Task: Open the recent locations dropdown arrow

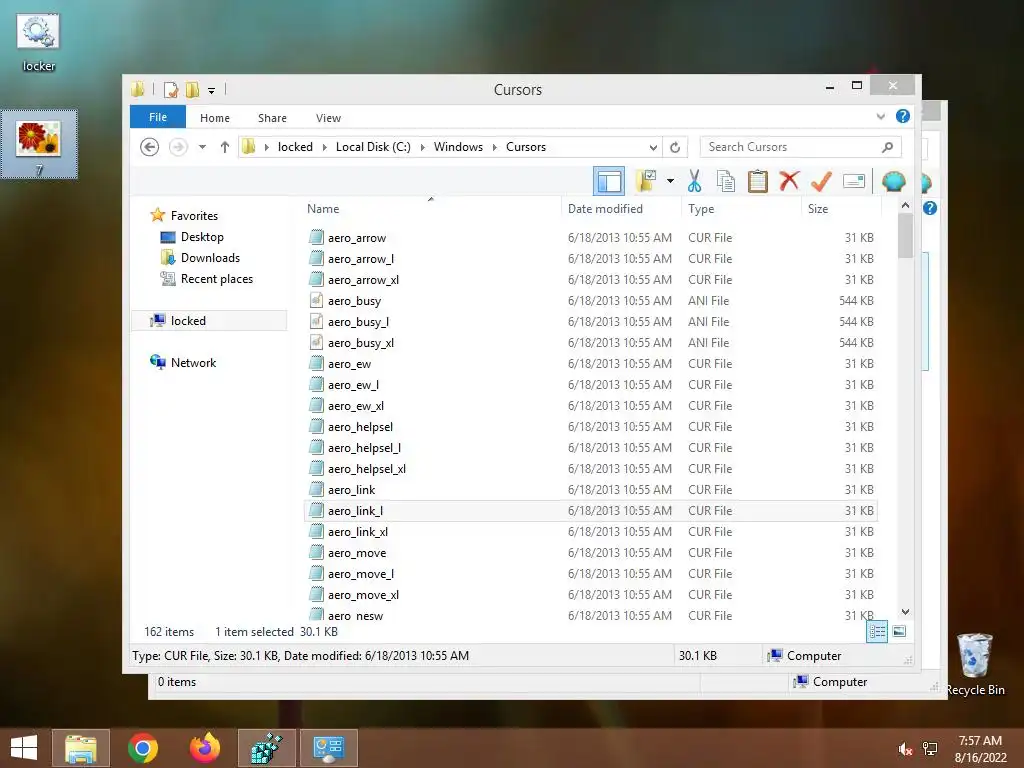Action: coord(202,147)
